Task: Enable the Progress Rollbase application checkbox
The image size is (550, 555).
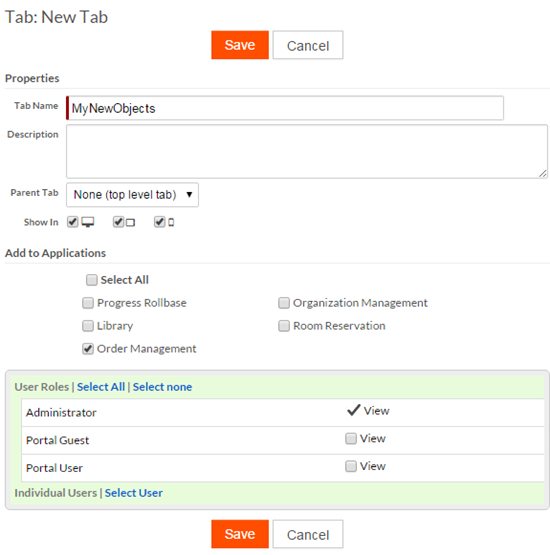Action: click(x=88, y=303)
